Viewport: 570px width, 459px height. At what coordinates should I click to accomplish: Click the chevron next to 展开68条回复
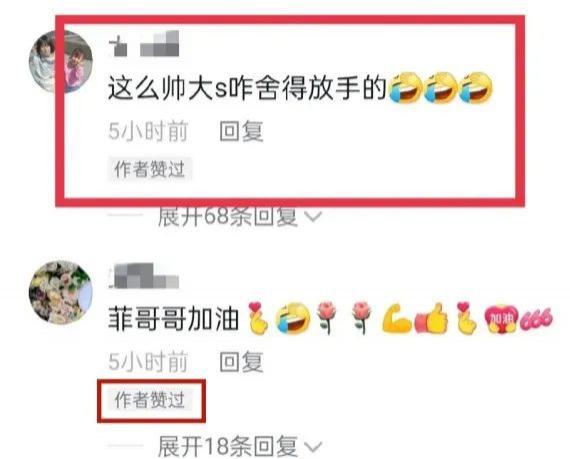pyautogui.click(x=313, y=217)
